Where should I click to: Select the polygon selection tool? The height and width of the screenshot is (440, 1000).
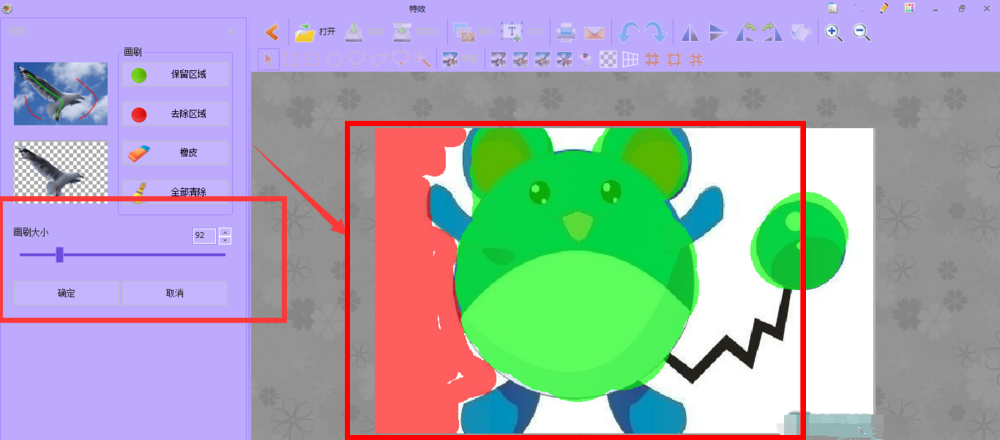pyautogui.click(x=378, y=59)
